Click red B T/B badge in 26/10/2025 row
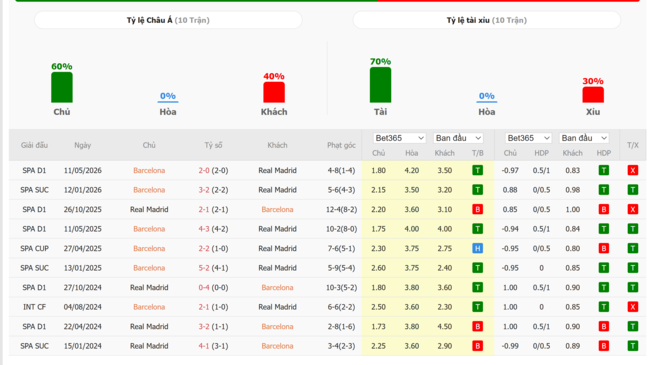Image resolution: width=650 pixels, height=365 pixels. (478, 209)
